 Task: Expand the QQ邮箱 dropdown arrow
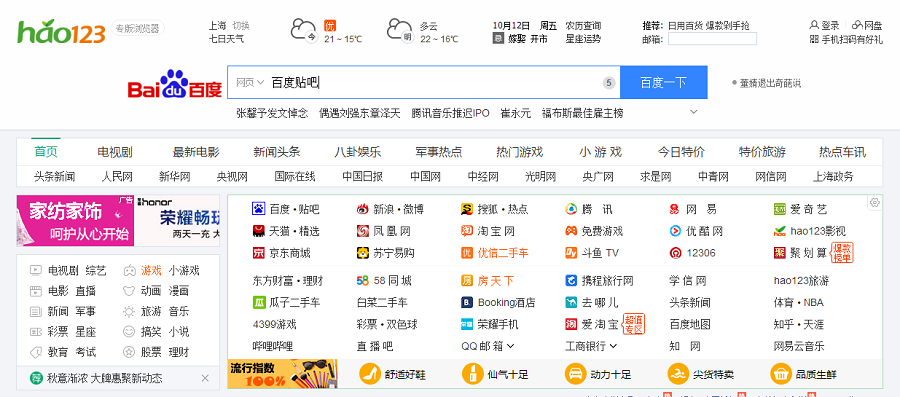[x=510, y=346]
